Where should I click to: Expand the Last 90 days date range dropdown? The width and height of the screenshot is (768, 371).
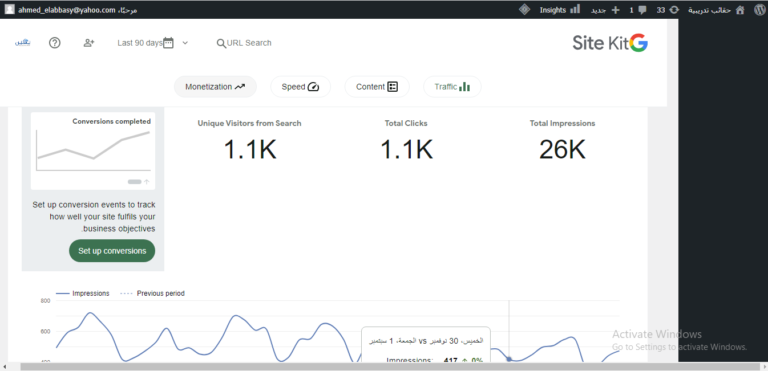153,43
